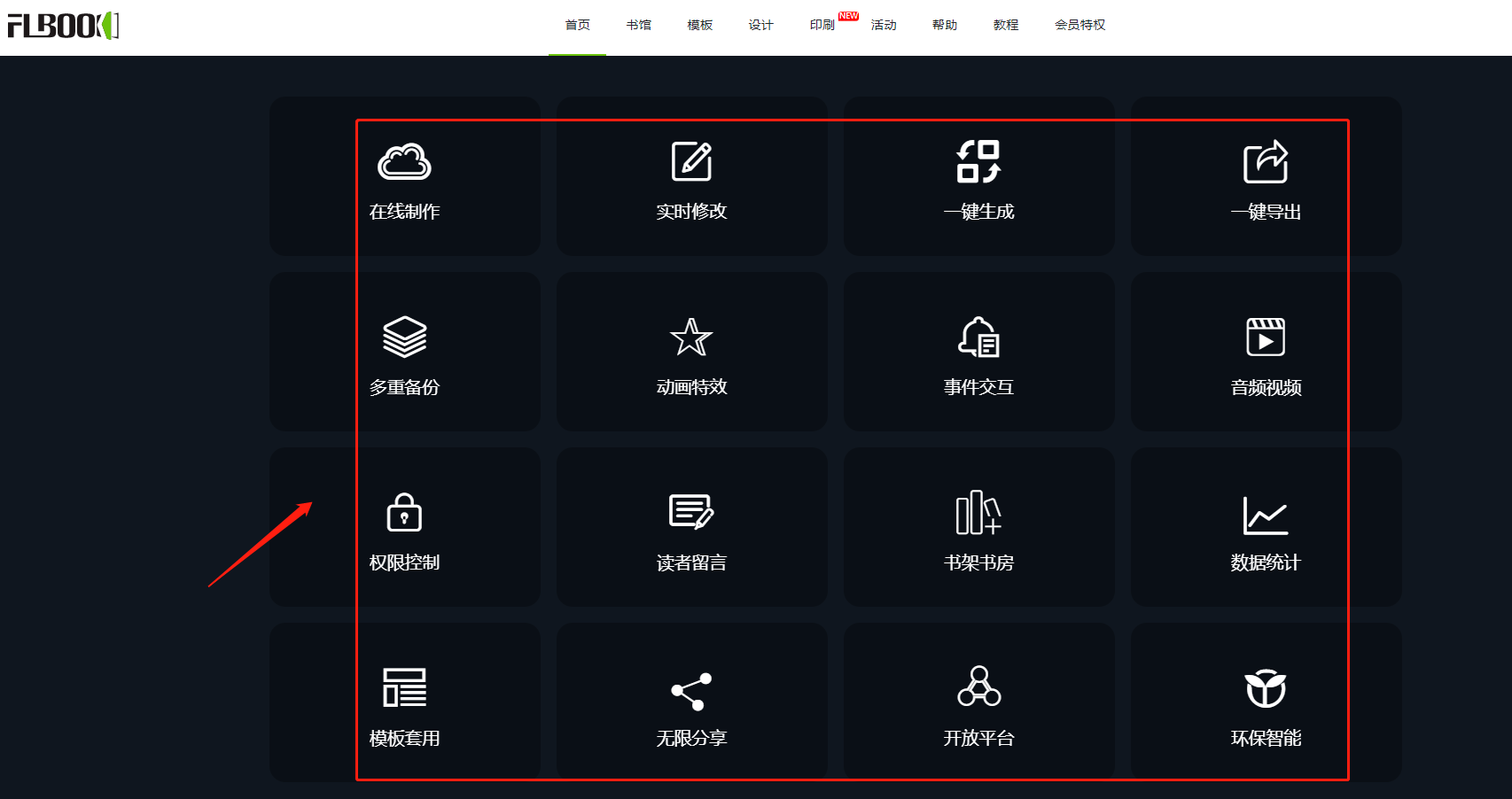The height and width of the screenshot is (799, 1512).
Task: Click the 环保智能 label
Action: pos(1266,738)
